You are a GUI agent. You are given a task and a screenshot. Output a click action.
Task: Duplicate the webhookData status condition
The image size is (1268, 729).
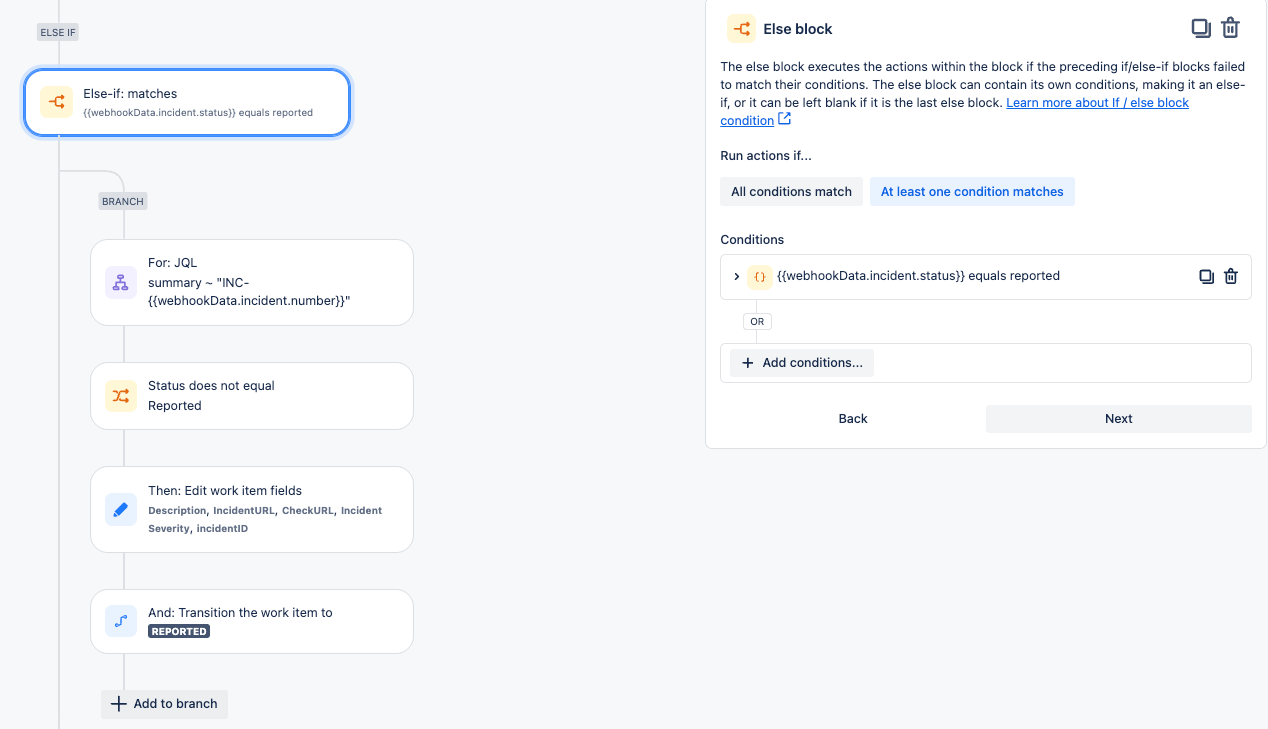click(1207, 277)
